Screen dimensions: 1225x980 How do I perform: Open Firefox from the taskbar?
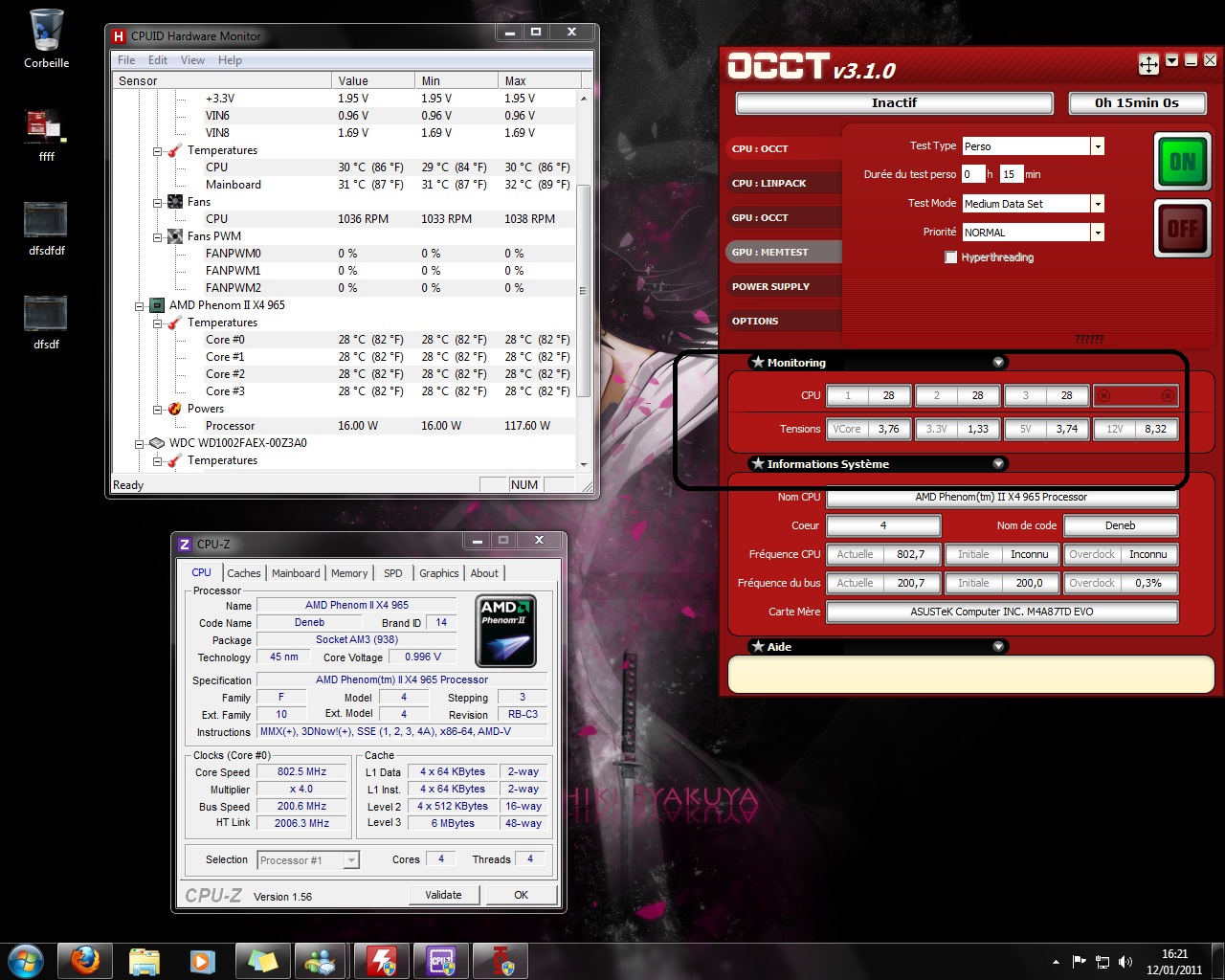point(85,960)
